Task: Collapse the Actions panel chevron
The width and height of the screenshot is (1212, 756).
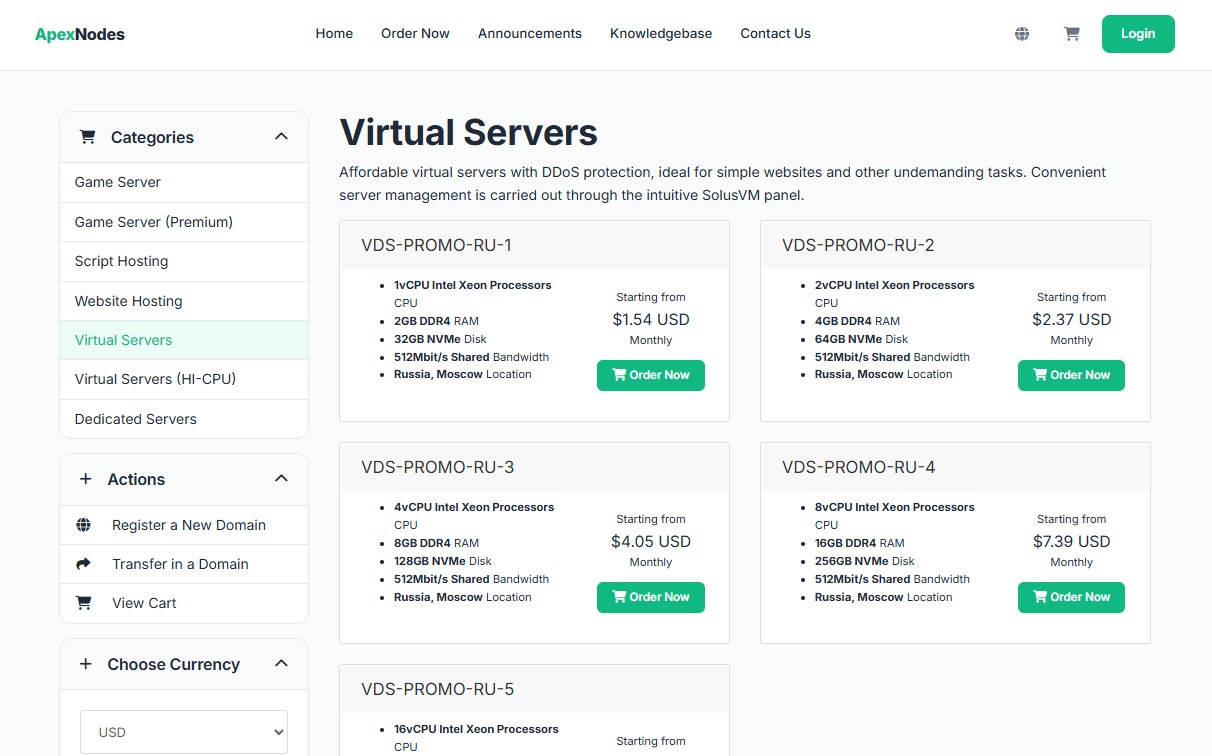Action: click(281, 479)
